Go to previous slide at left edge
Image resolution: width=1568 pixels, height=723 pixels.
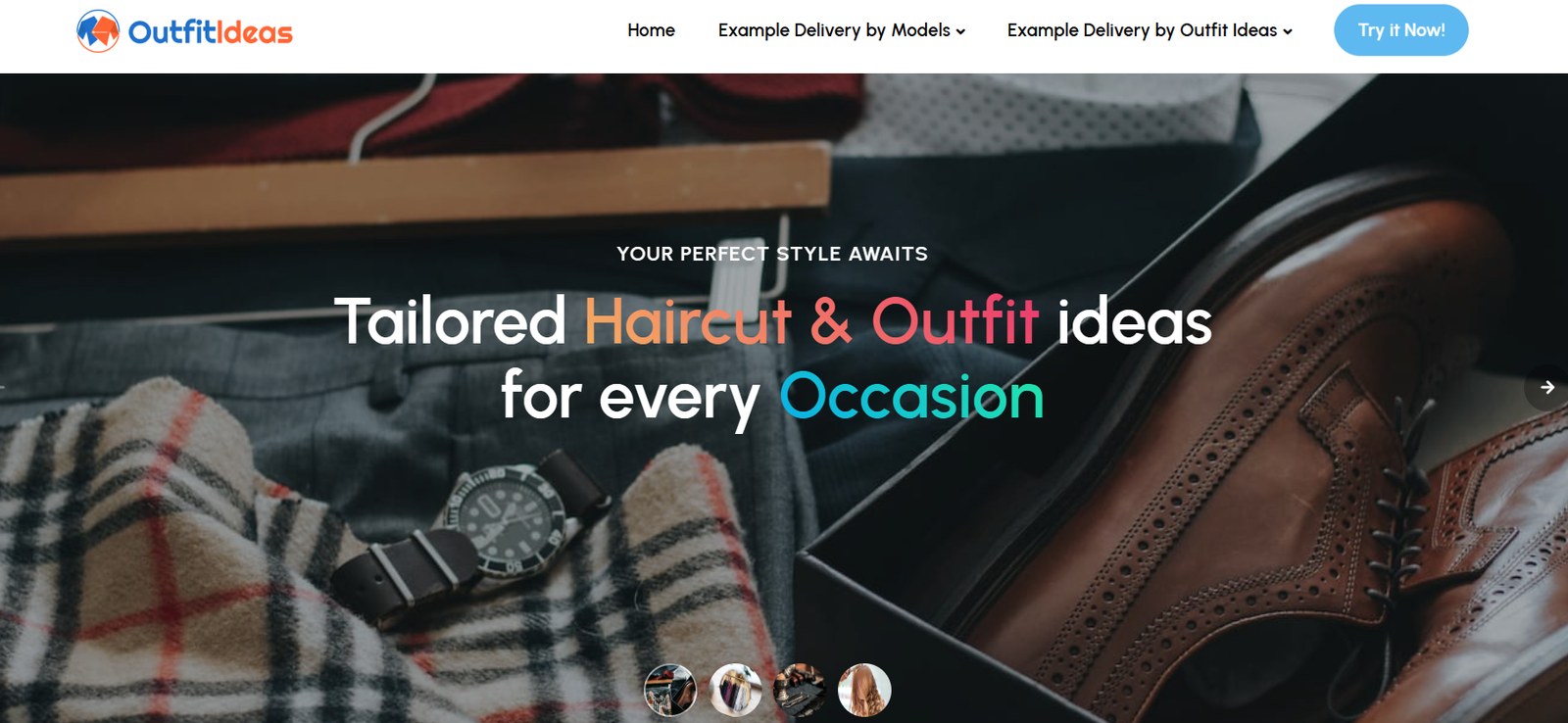3,388
